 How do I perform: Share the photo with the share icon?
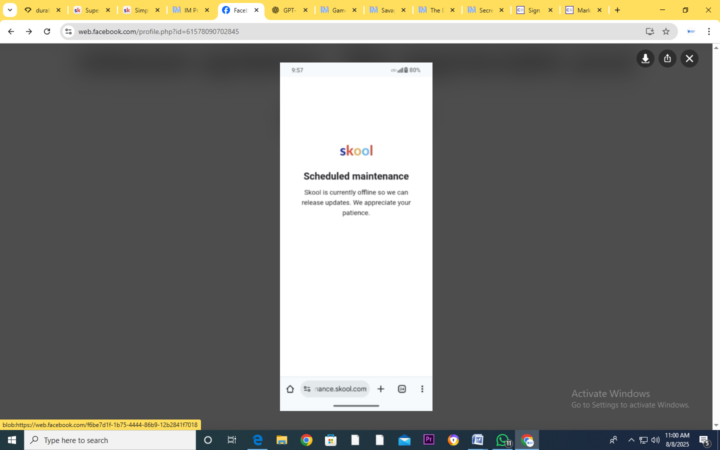(667, 58)
